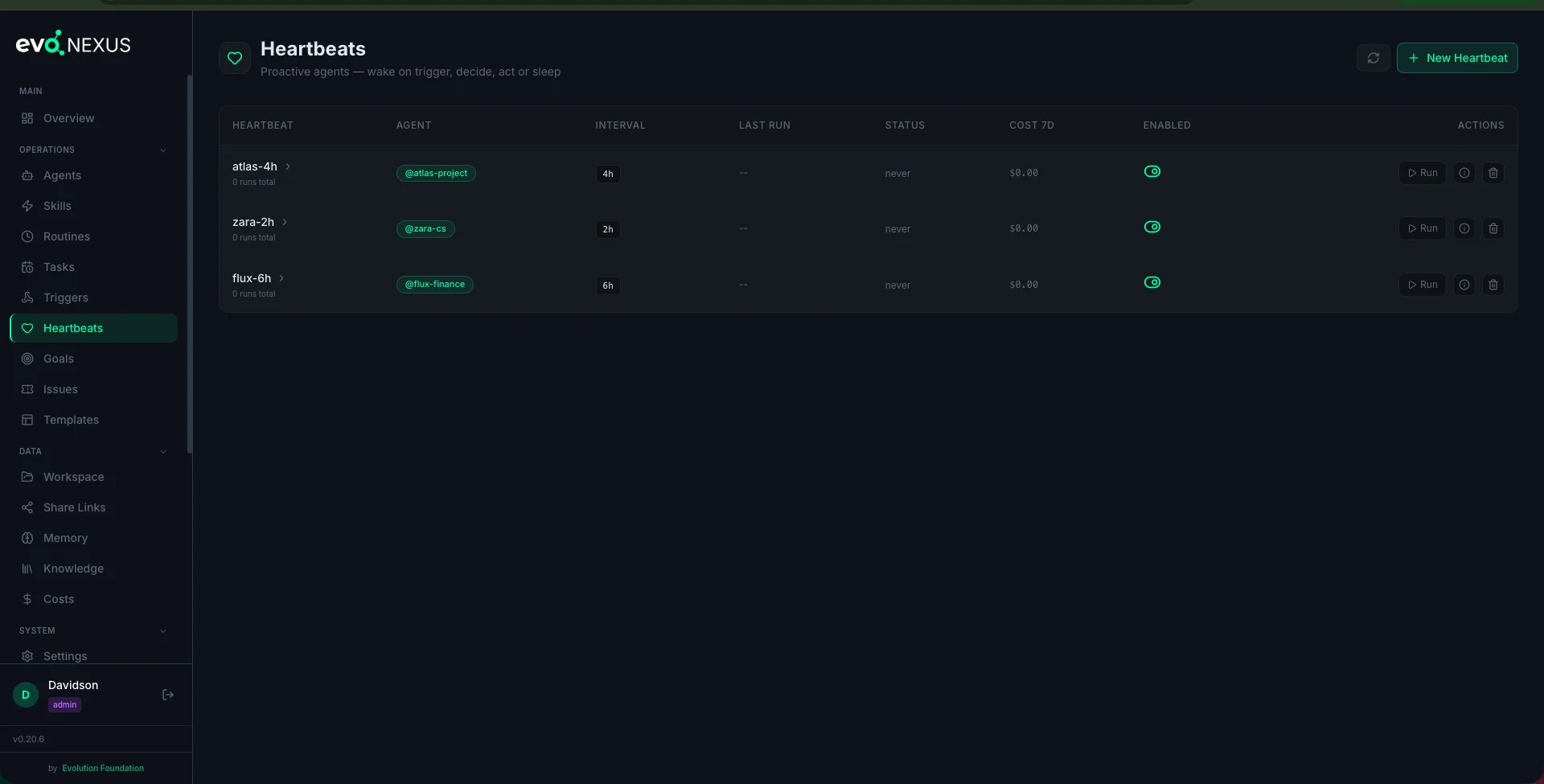
Task: Delete the zara-2h heartbeat
Action: 1493,228
